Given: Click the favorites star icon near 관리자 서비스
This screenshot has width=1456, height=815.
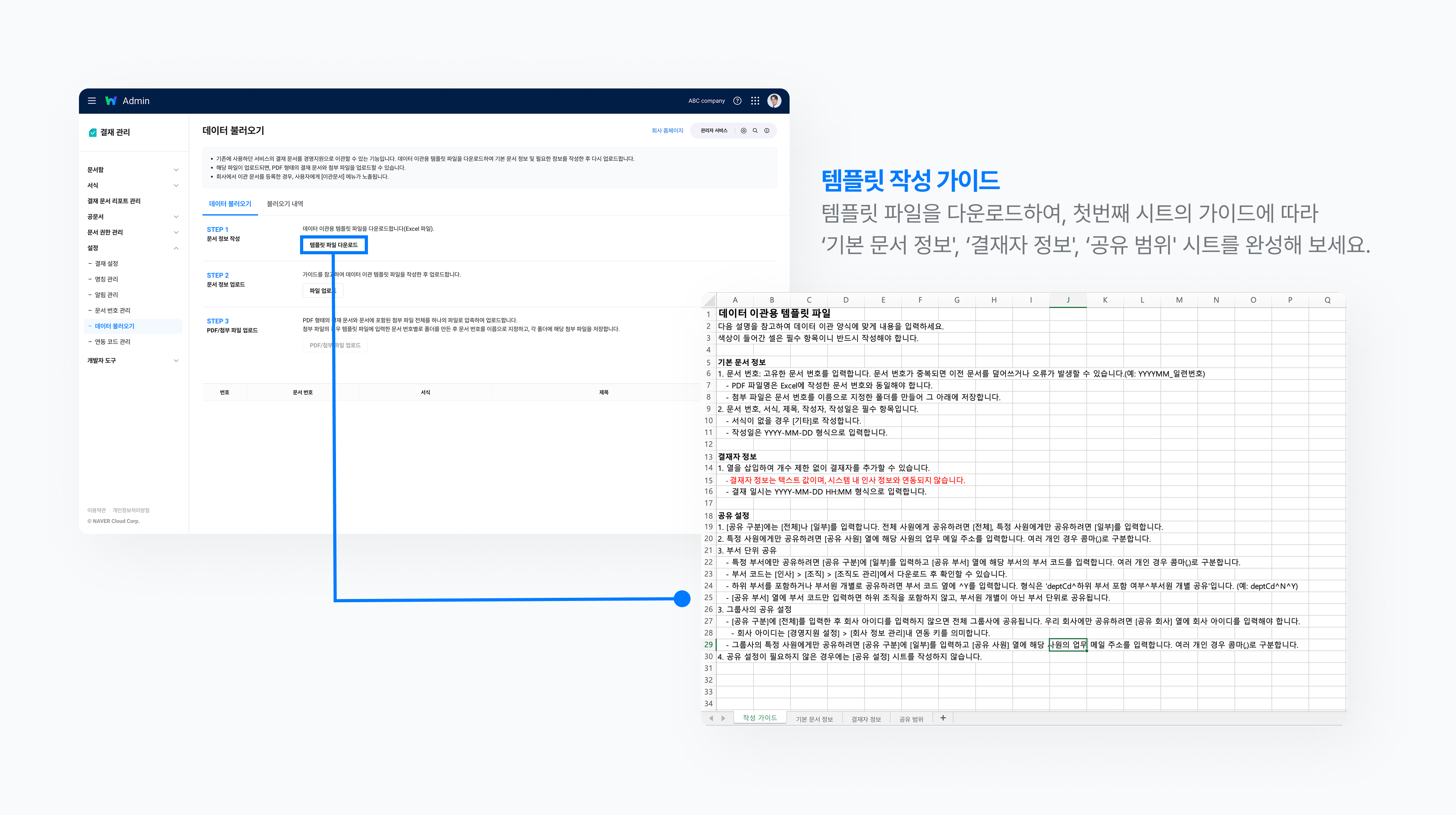Looking at the screenshot, I should click(x=743, y=131).
